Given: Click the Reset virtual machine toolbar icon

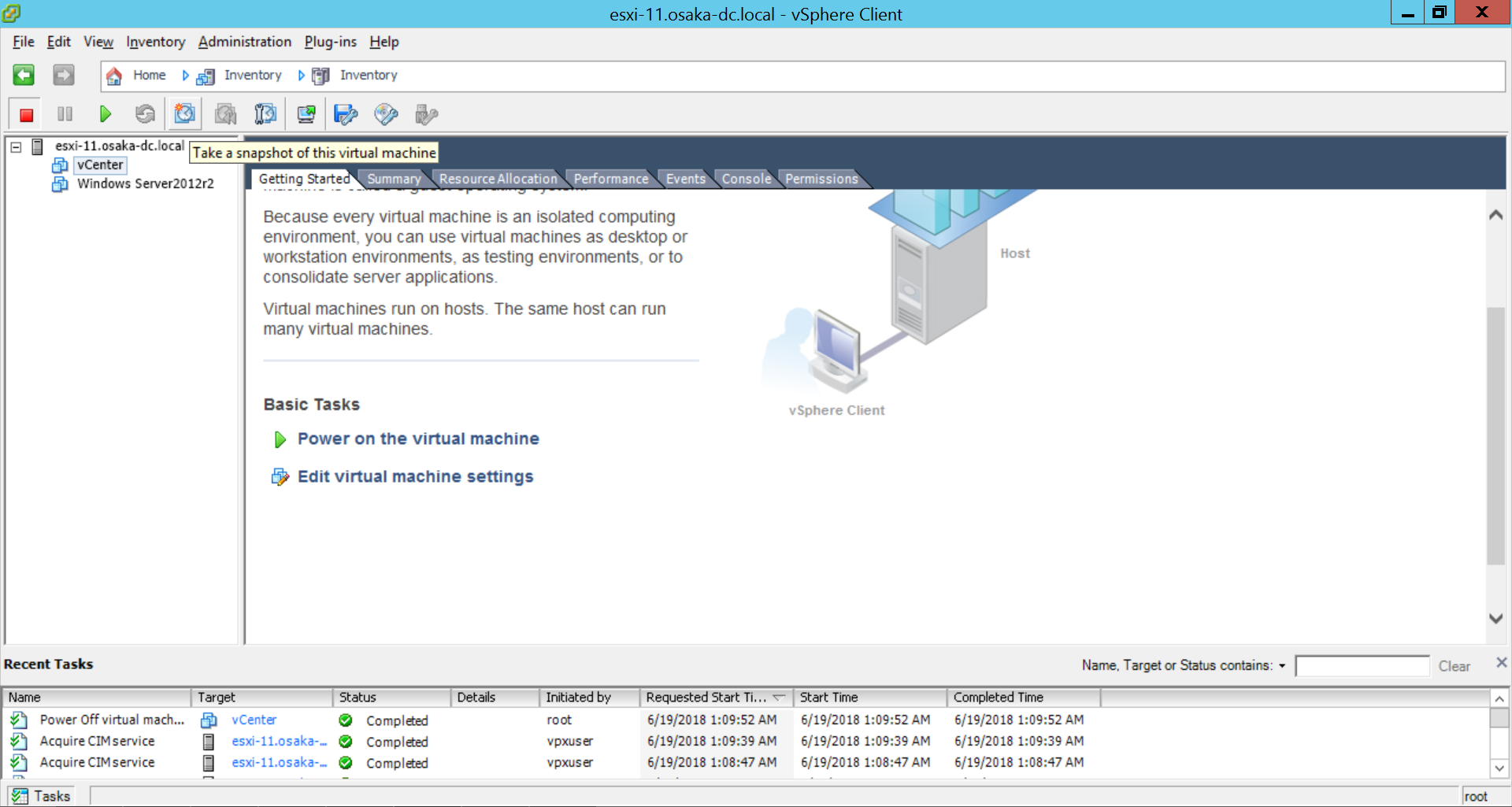Looking at the screenshot, I should (x=145, y=115).
